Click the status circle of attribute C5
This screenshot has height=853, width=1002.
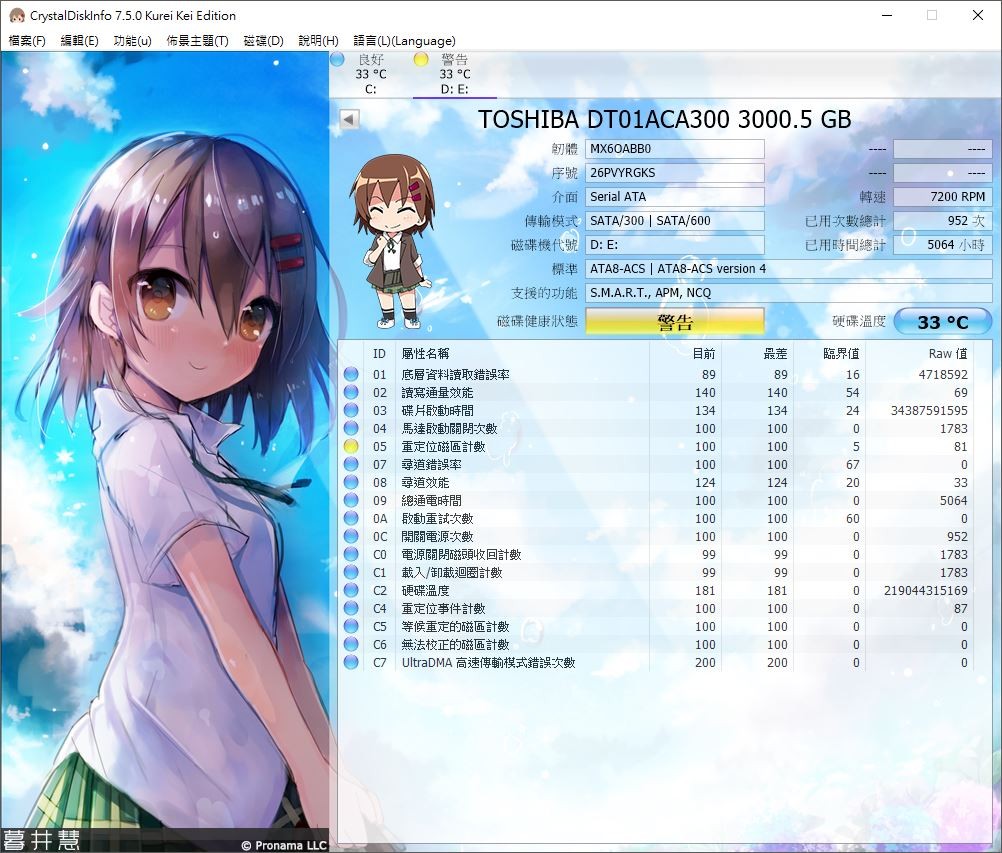(x=351, y=626)
